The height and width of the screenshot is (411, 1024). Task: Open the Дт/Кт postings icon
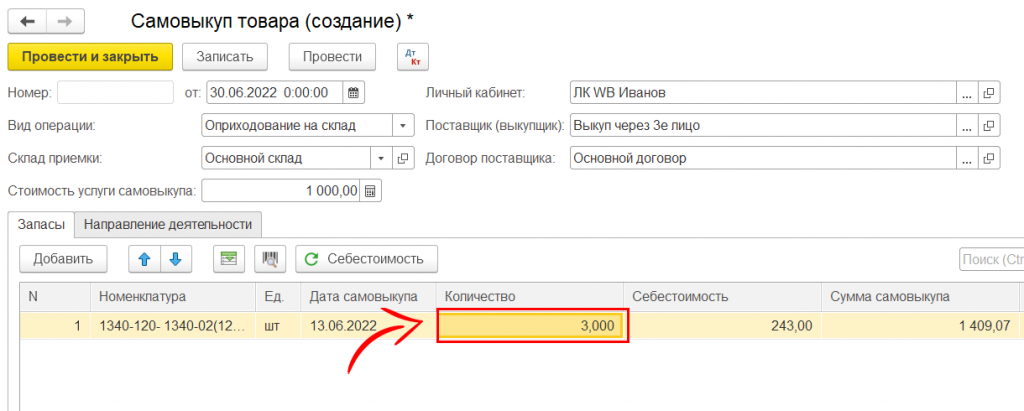coord(413,57)
